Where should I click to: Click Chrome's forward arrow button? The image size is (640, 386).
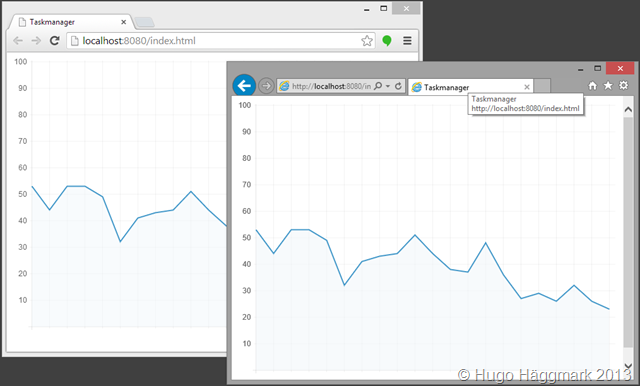click(x=36, y=40)
